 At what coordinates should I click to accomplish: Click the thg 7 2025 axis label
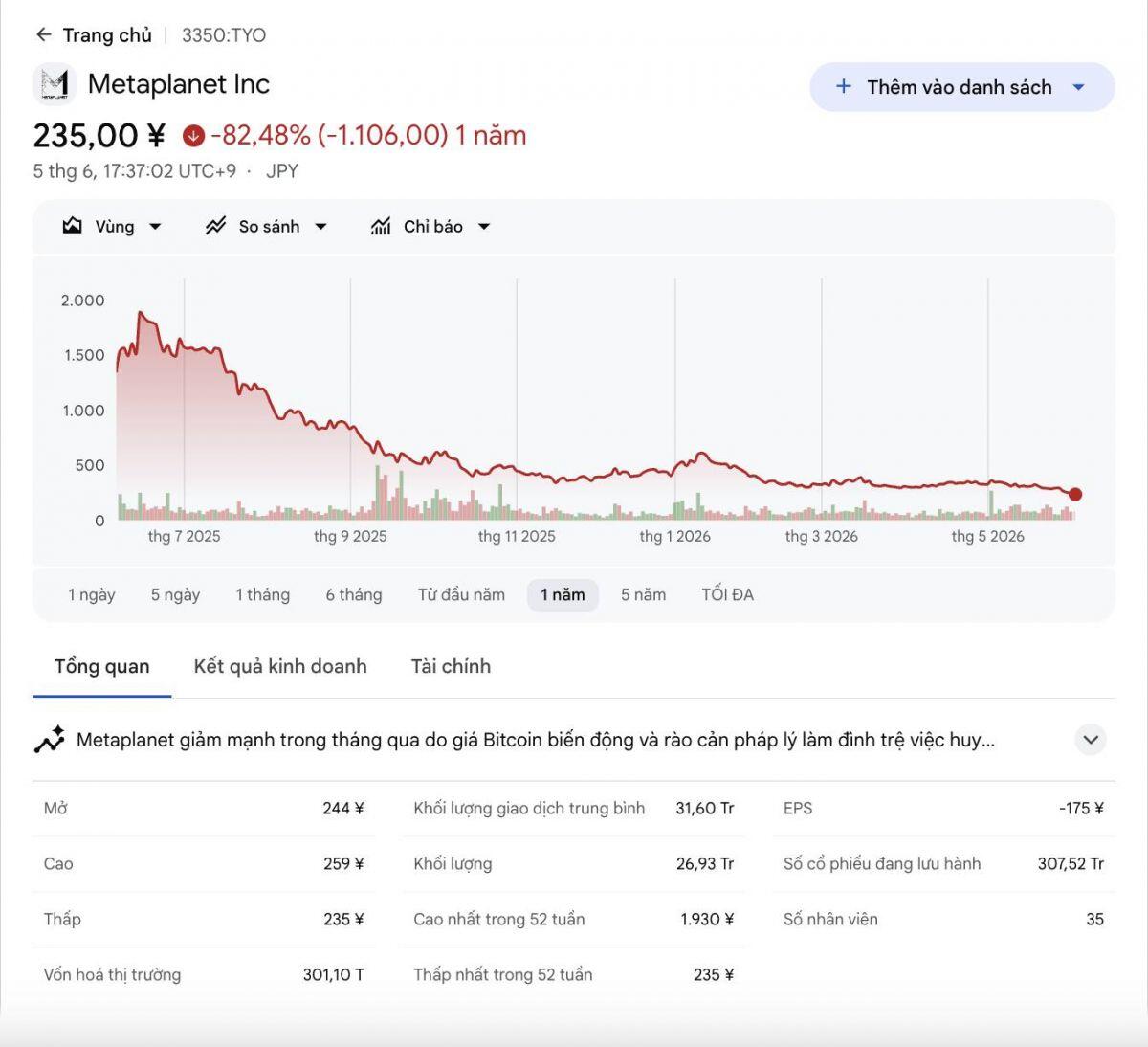pos(184,537)
